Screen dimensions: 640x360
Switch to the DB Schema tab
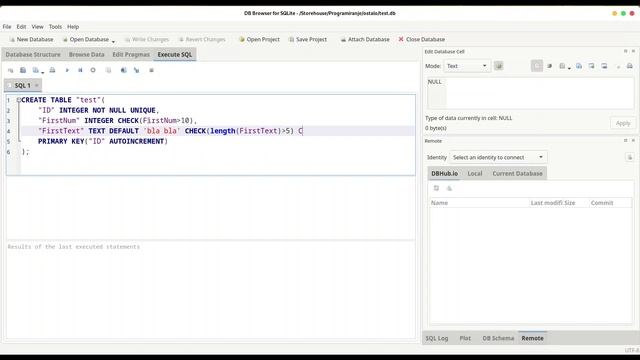498,338
